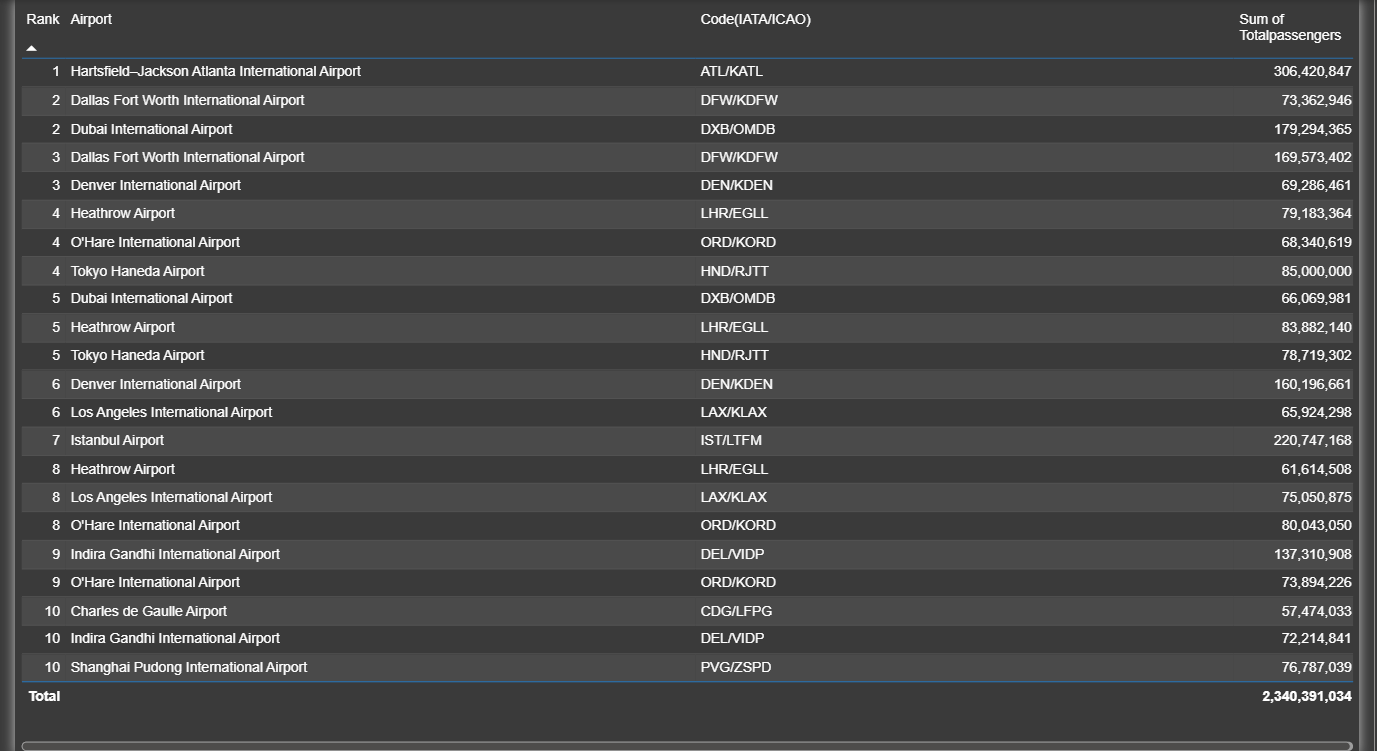Select the CDG/LFPG code cell

tap(736, 611)
